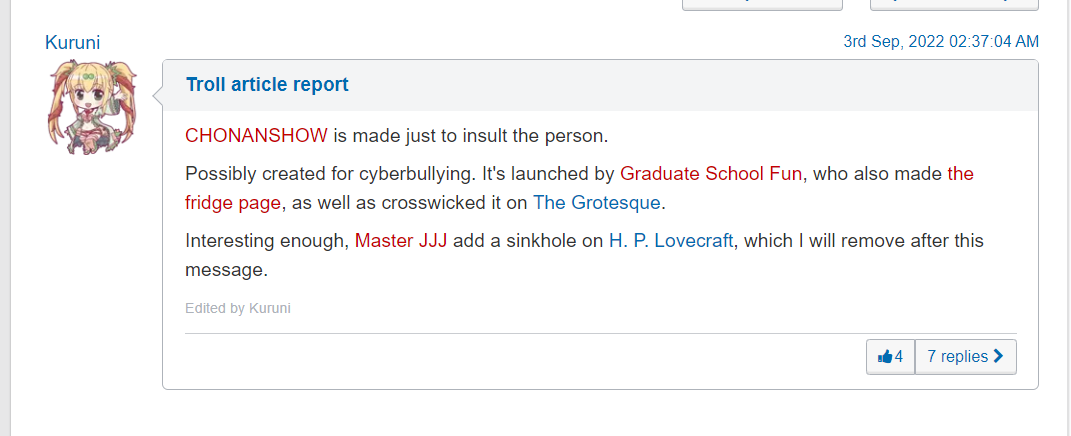Click the Troll article report title
Screen dimensions: 1071x436
(x=267, y=85)
